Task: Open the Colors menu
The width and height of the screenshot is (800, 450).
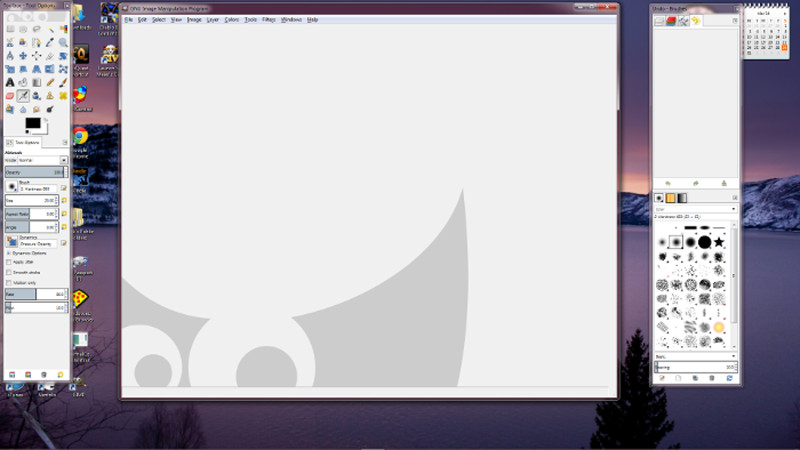Action: click(232, 19)
